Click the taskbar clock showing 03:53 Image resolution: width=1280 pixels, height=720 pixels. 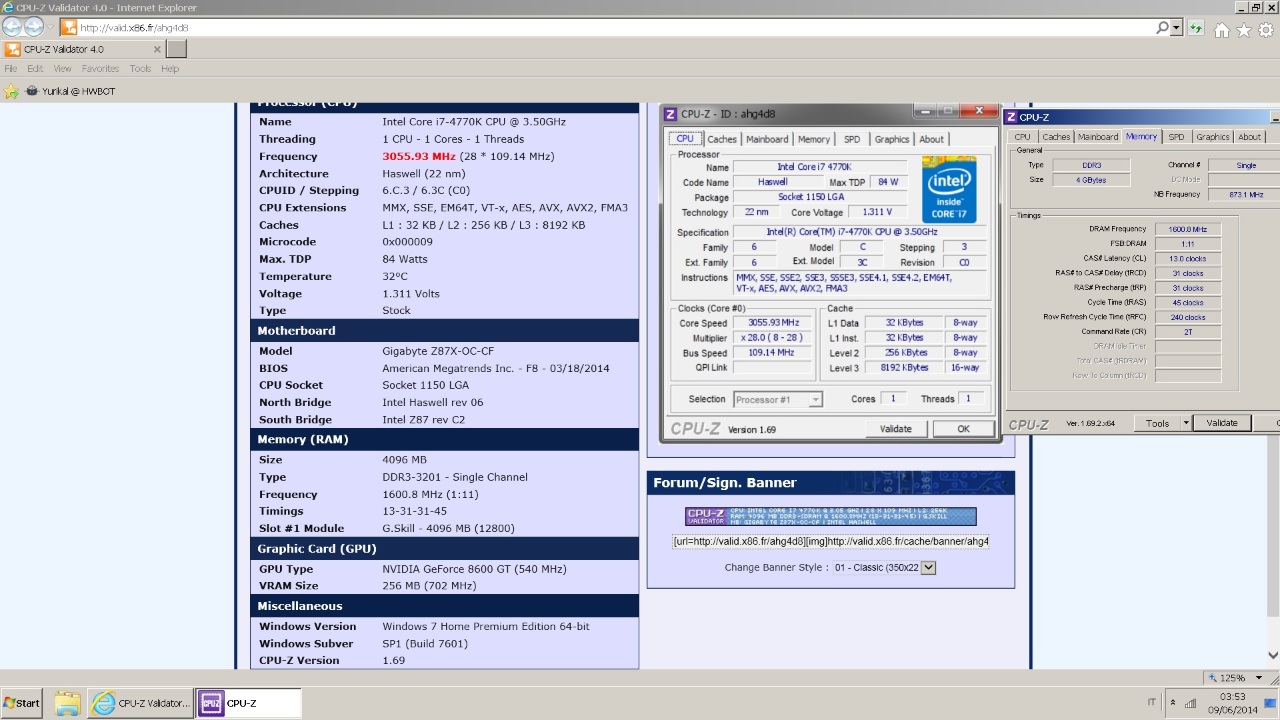tap(1233, 696)
